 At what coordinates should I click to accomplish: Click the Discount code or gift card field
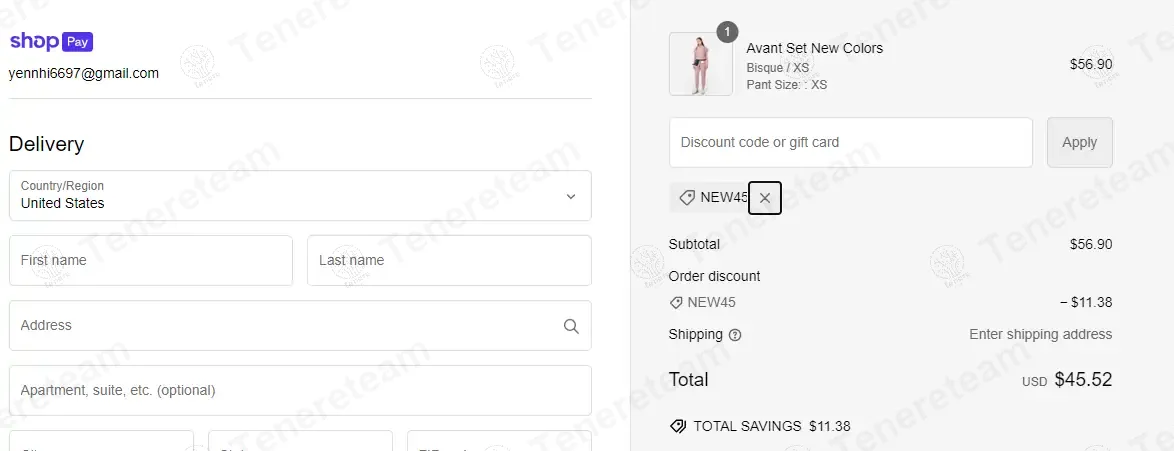[850, 143]
